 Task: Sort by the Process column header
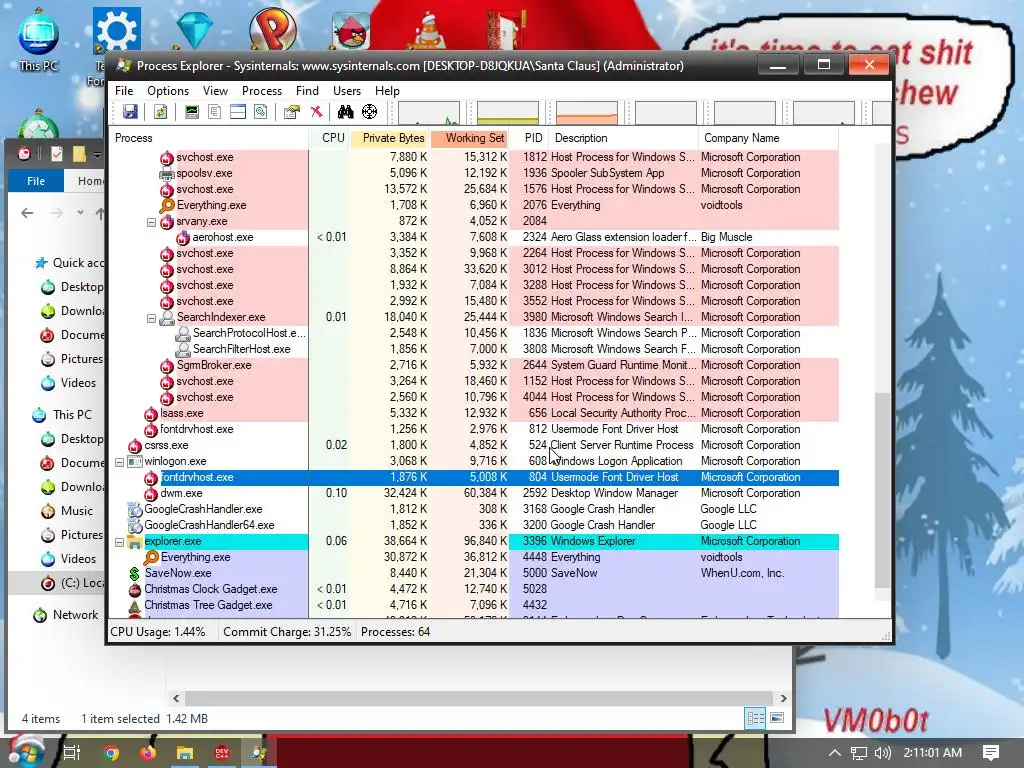pos(208,138)
